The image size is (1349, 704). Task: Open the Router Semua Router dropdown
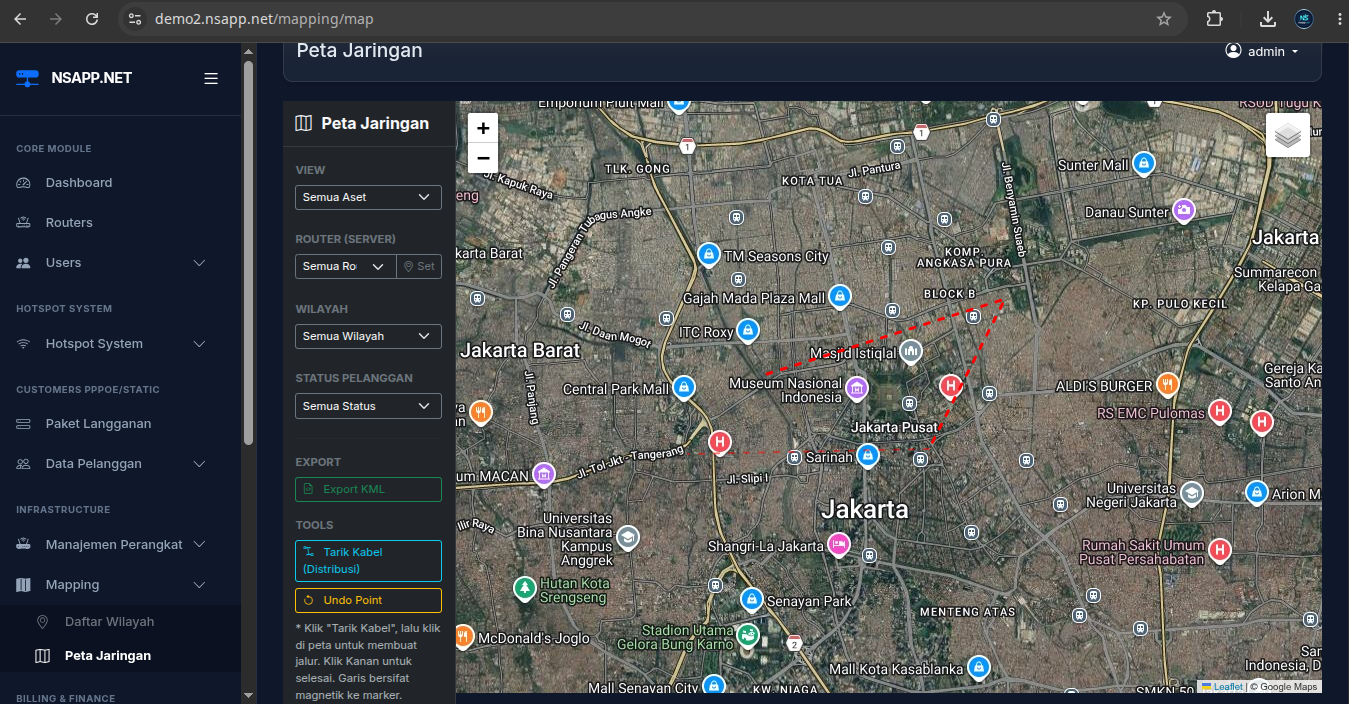[x=345, y=266]
